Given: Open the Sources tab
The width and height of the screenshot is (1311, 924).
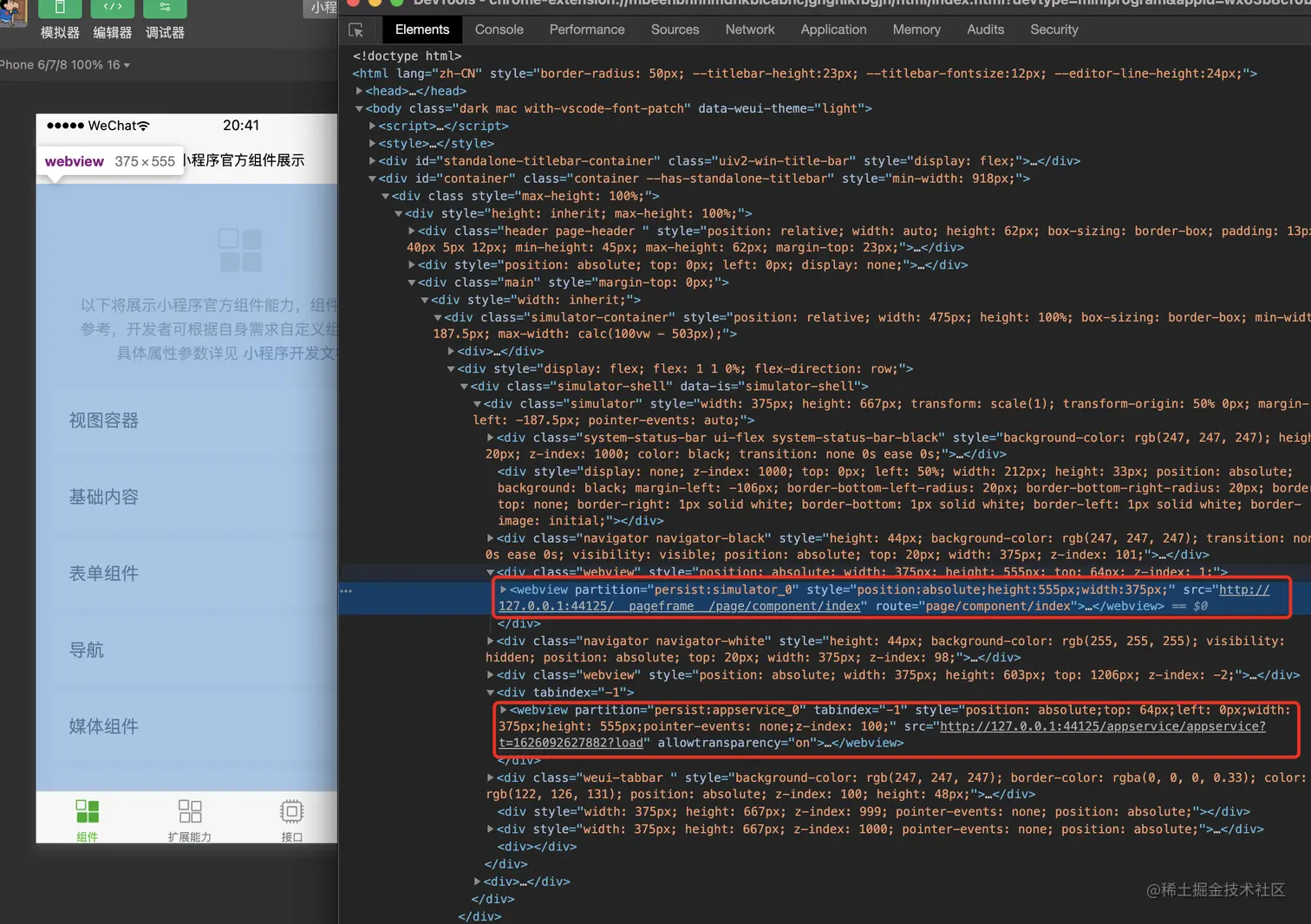Looking at the screenshot, I should [x=675, y=29].
